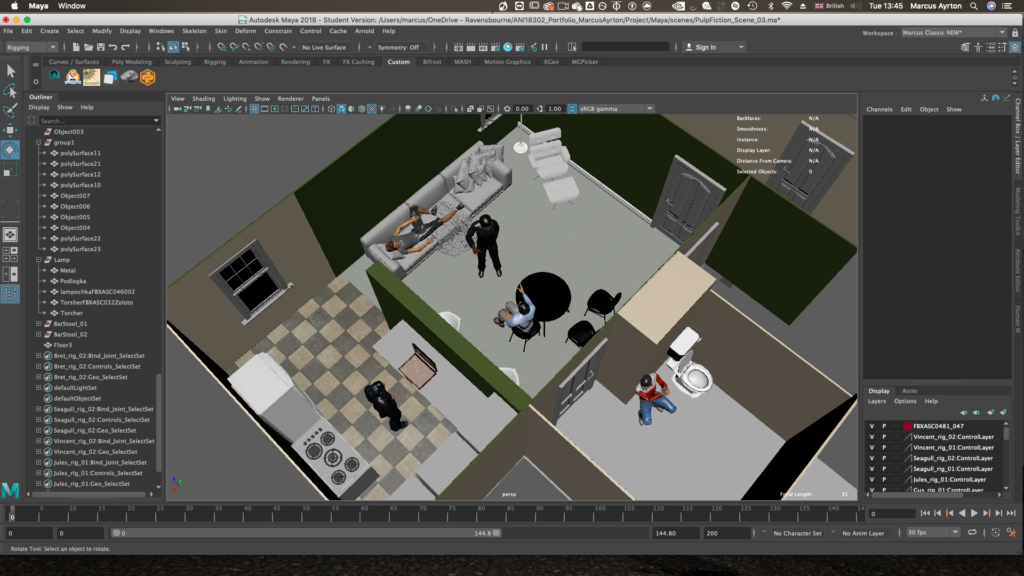Undo using the status line arrow
Viewport: 1024px width, 576px height.
[x=113, y=47]
